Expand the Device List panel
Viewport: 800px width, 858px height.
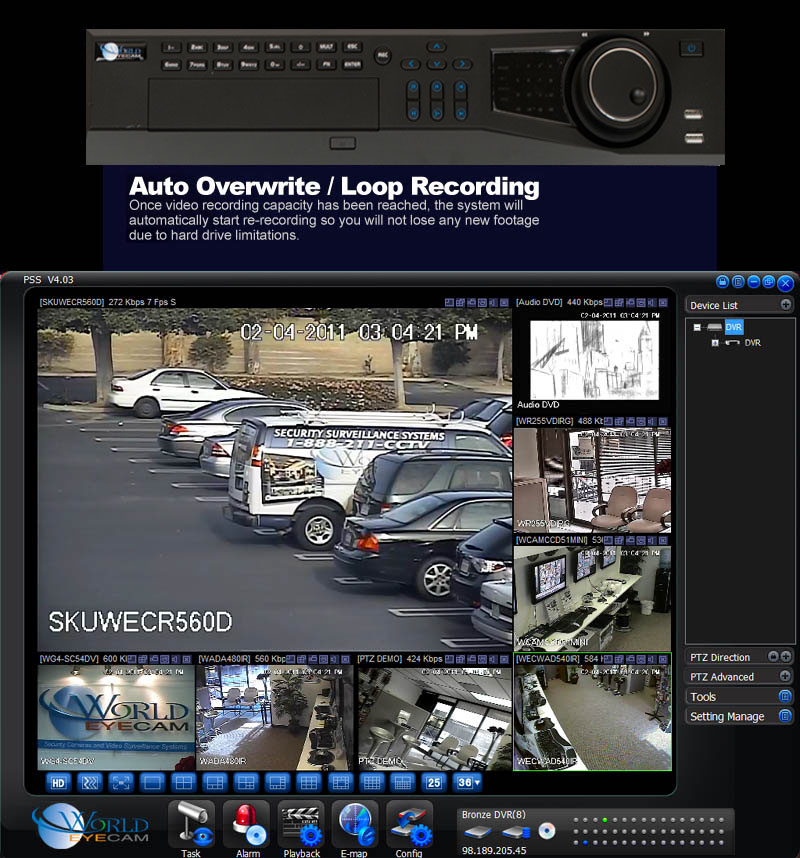(x=786, y=304)
